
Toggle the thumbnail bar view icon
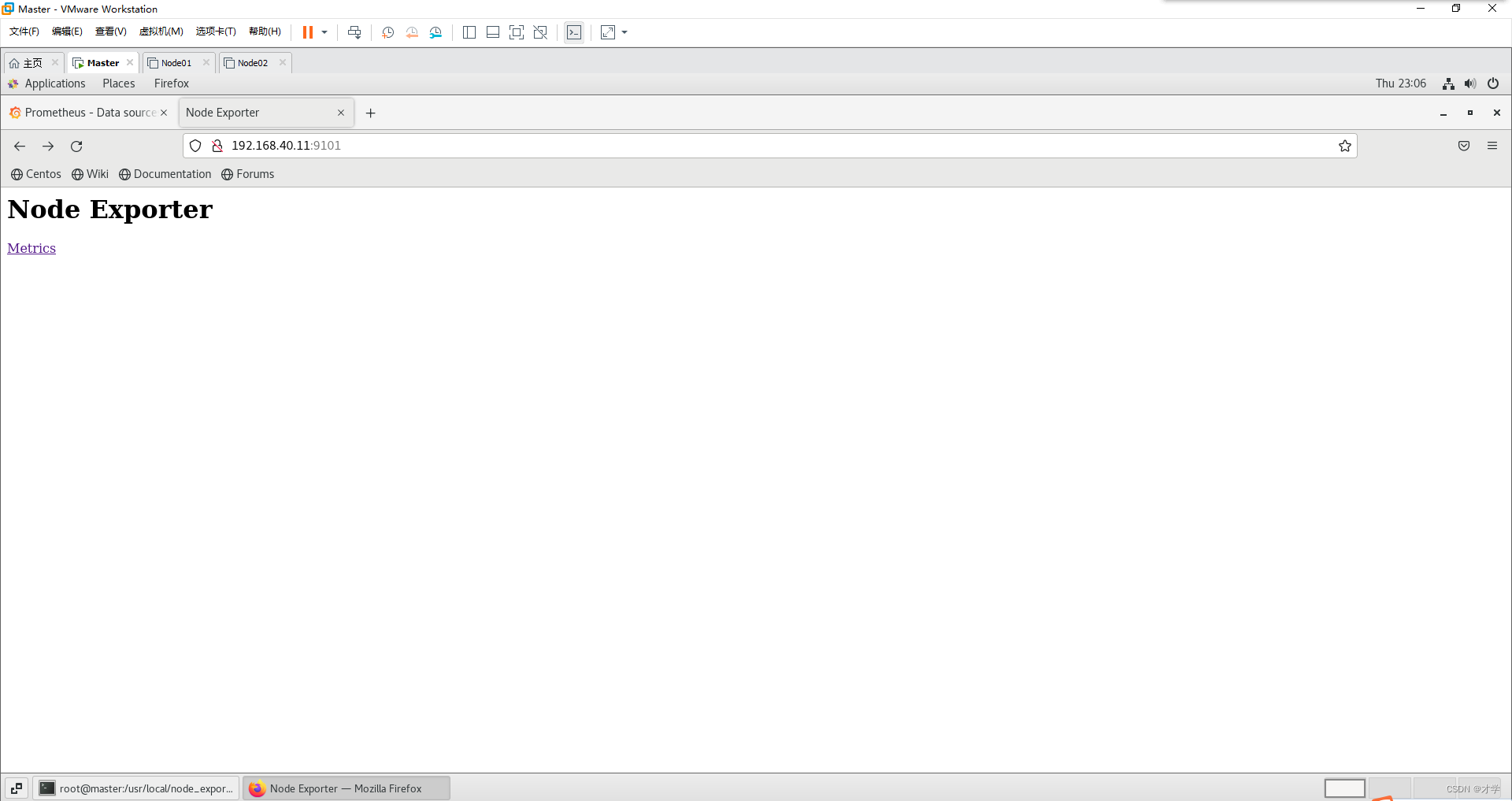pos(493,32)
